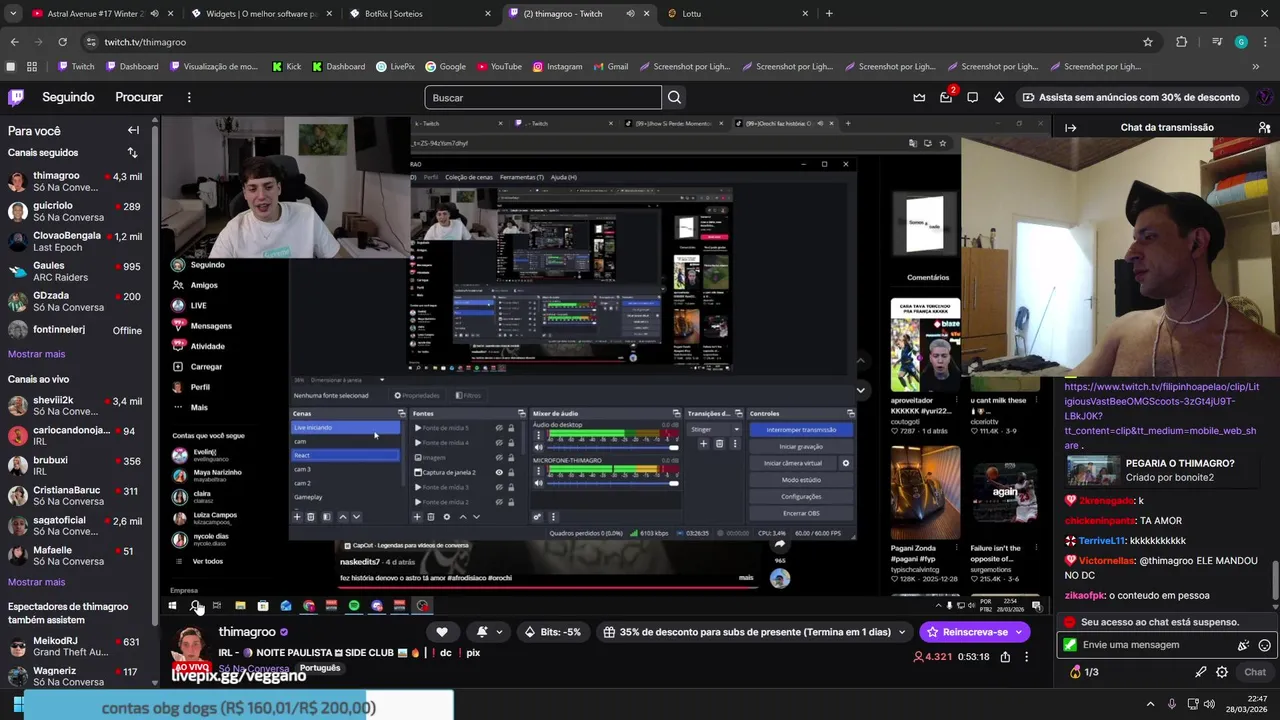Expand the Reinscreva-se dropdown arrow

pos(1019,632)
